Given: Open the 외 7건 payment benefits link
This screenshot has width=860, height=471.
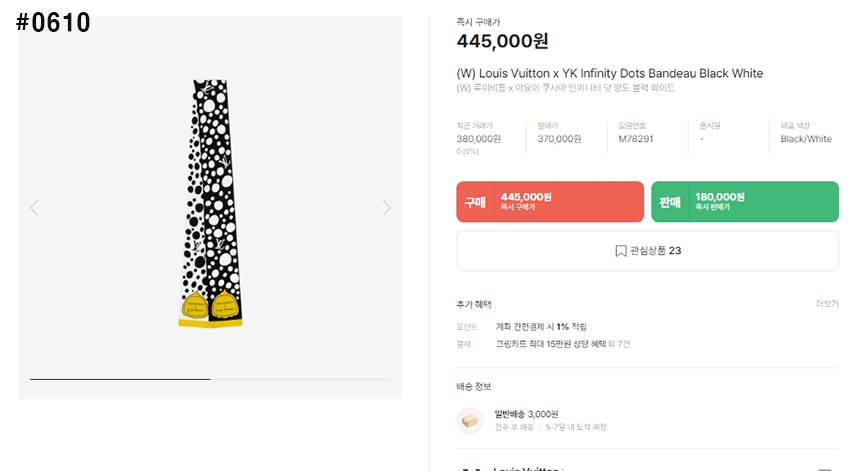Looking at the screenshot, I should 619,344.
